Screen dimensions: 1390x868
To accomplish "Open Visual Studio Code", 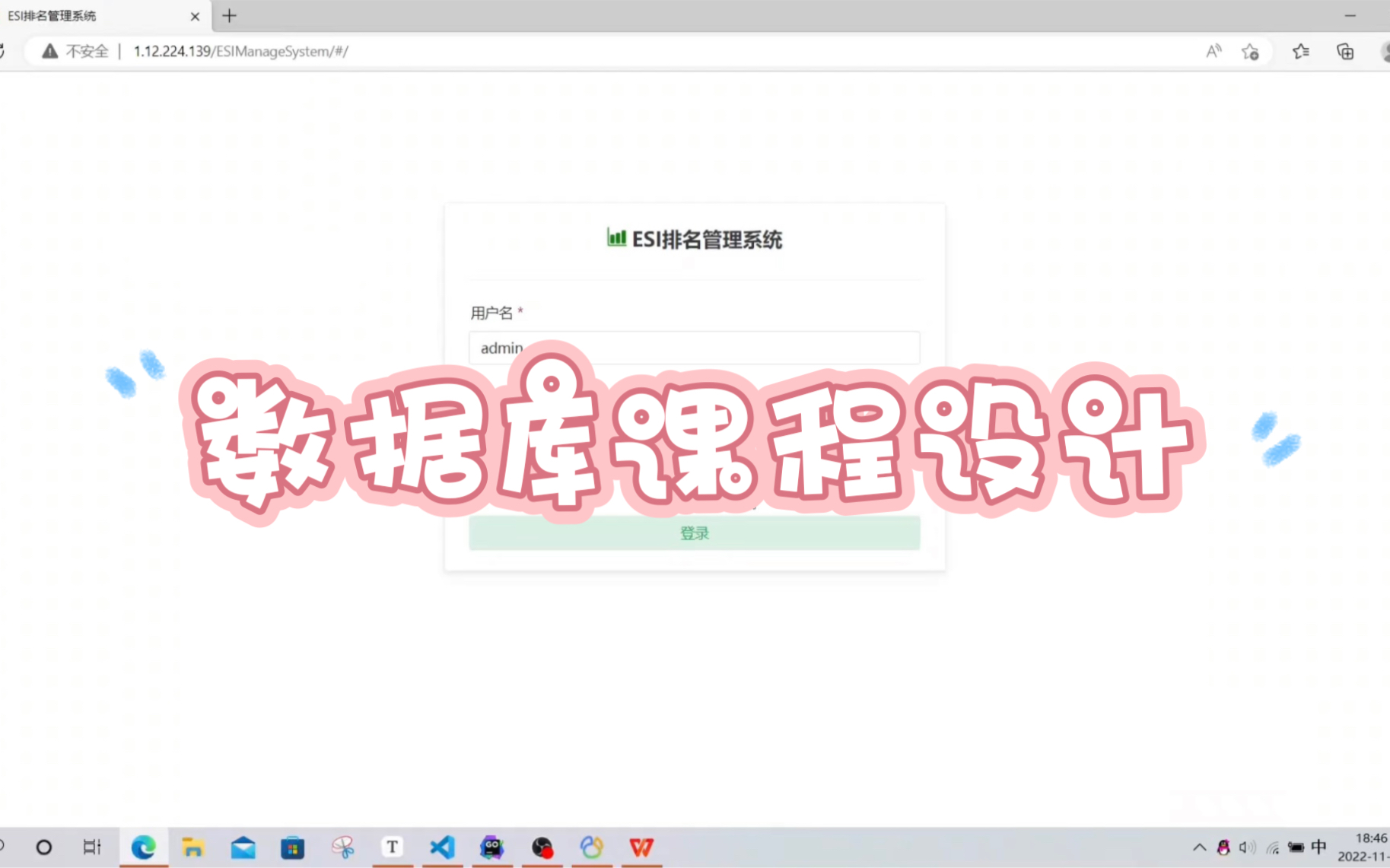I will (443, 847).
